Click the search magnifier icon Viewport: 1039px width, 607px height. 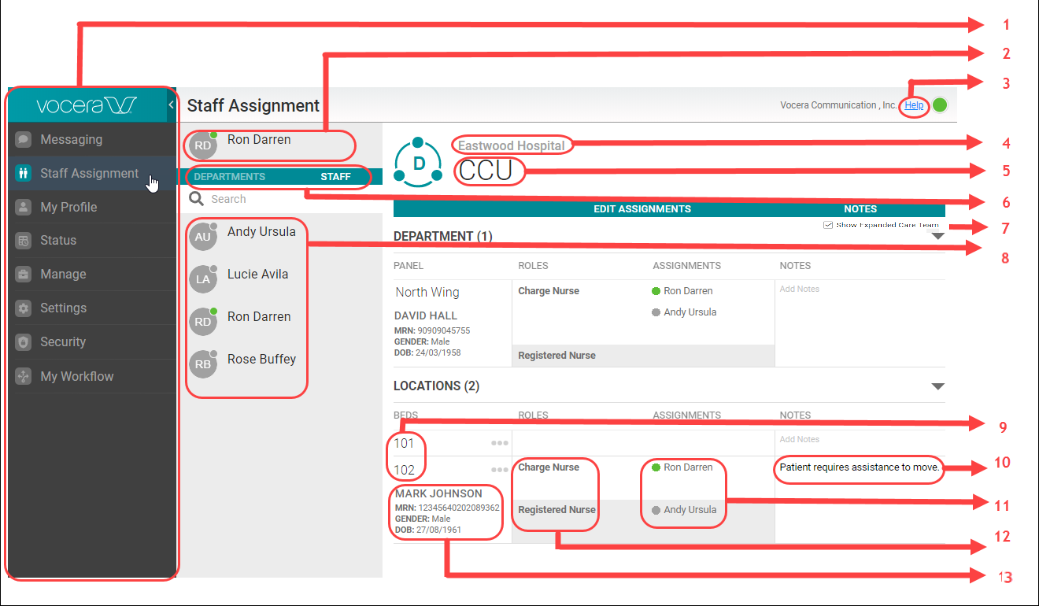(196, 198)
